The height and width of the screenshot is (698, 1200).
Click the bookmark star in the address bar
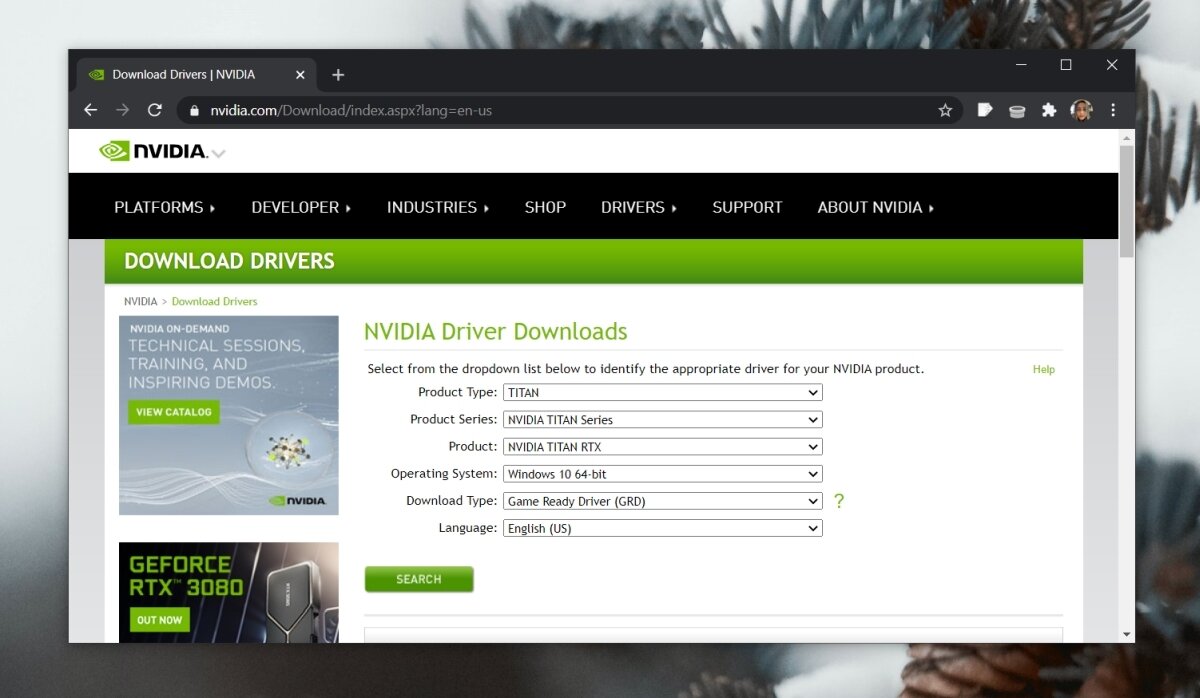(x=945, y=110)
